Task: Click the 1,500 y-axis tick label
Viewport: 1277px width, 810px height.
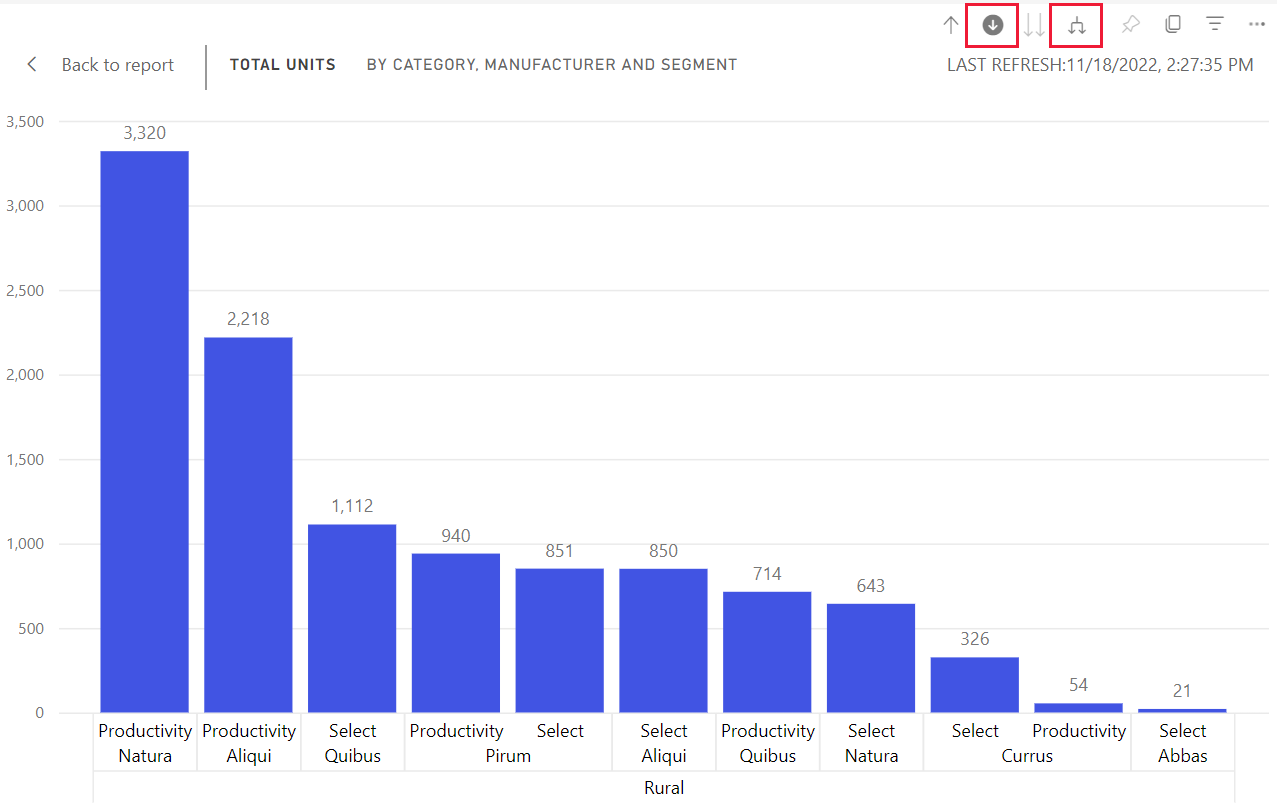Action: click(25, 460)
